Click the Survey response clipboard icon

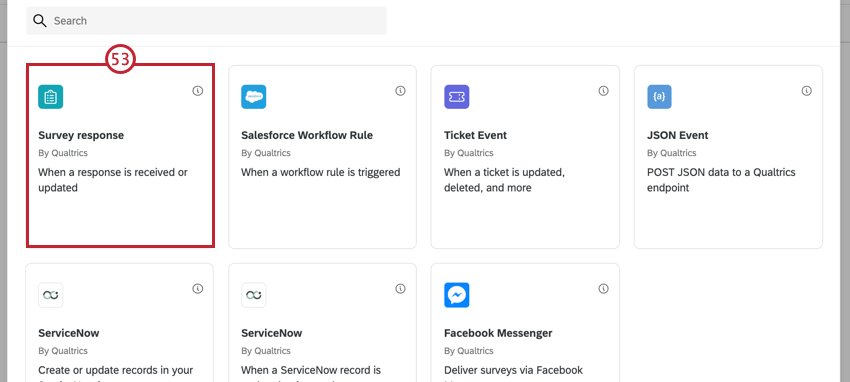(50, 97)
